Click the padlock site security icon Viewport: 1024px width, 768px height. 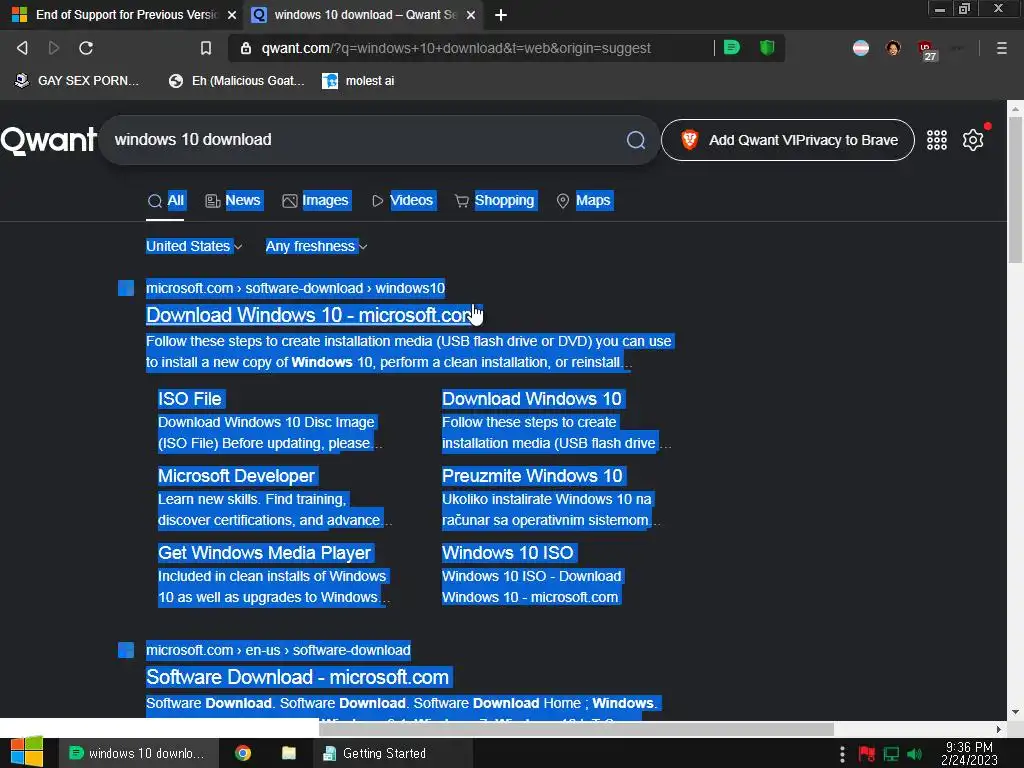coord(246,48)
